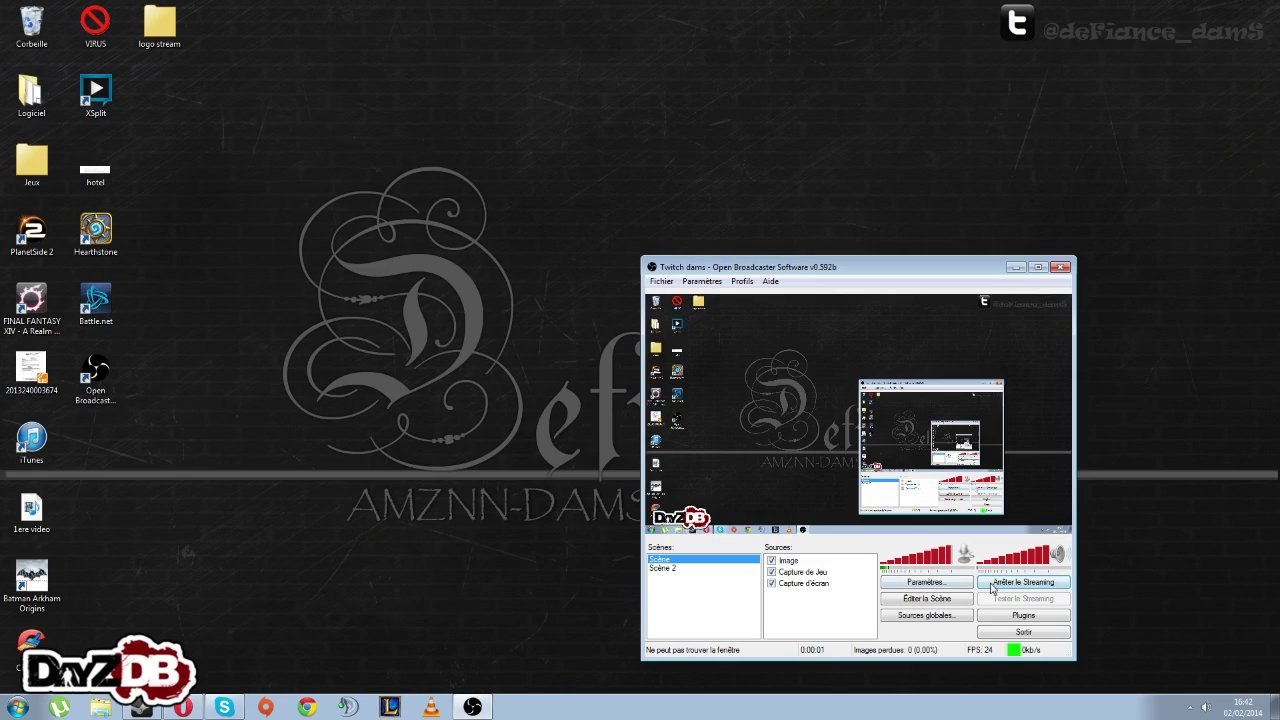1280x720 pixels.
Task: Open Sources globales... dialog
Action: (x=926, y=616)
